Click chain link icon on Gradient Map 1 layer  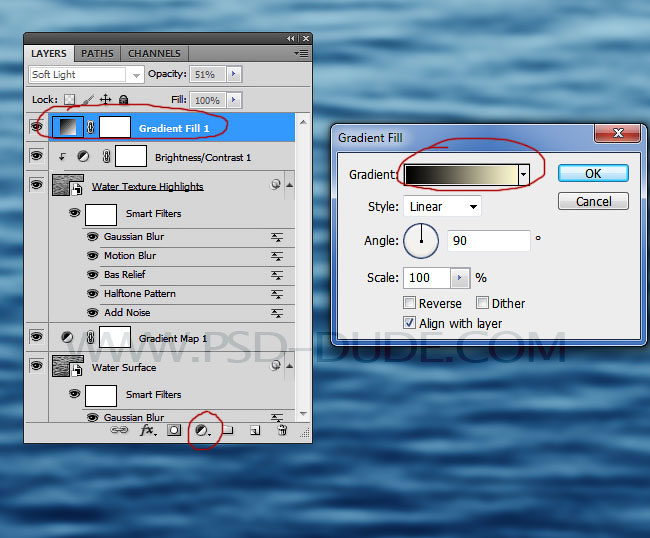90,338
